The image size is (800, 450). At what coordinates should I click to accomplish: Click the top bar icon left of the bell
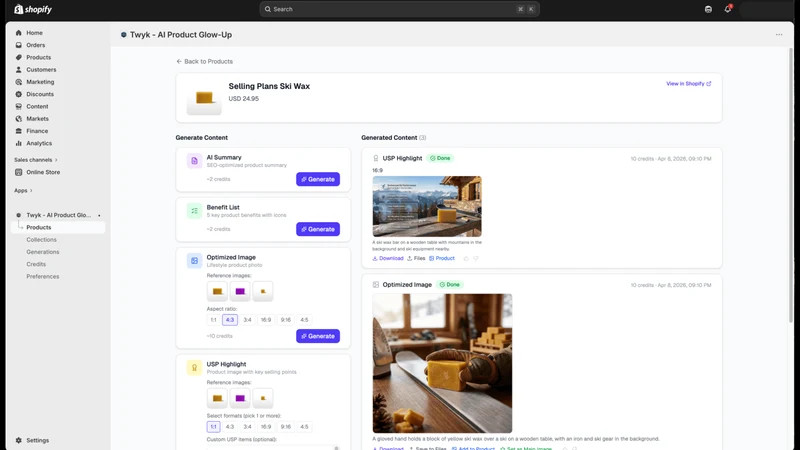(x=708, y=9)
